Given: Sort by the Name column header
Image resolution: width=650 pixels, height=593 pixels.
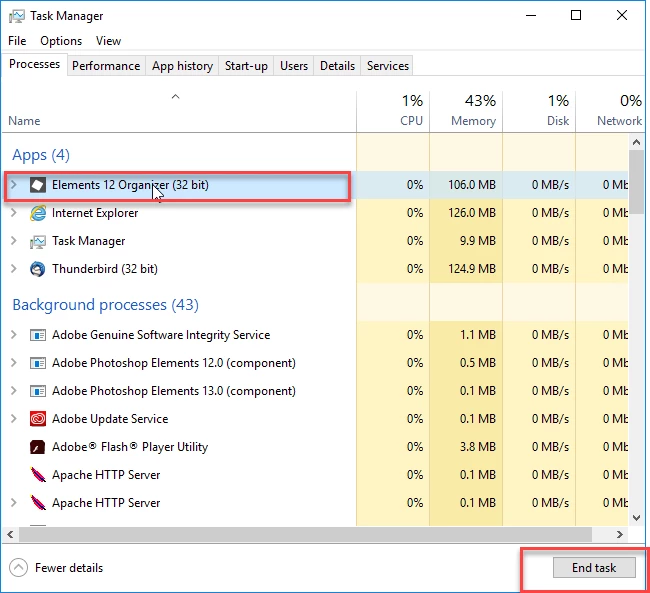Looking at the screenshot, I should (x=179, y=111).
